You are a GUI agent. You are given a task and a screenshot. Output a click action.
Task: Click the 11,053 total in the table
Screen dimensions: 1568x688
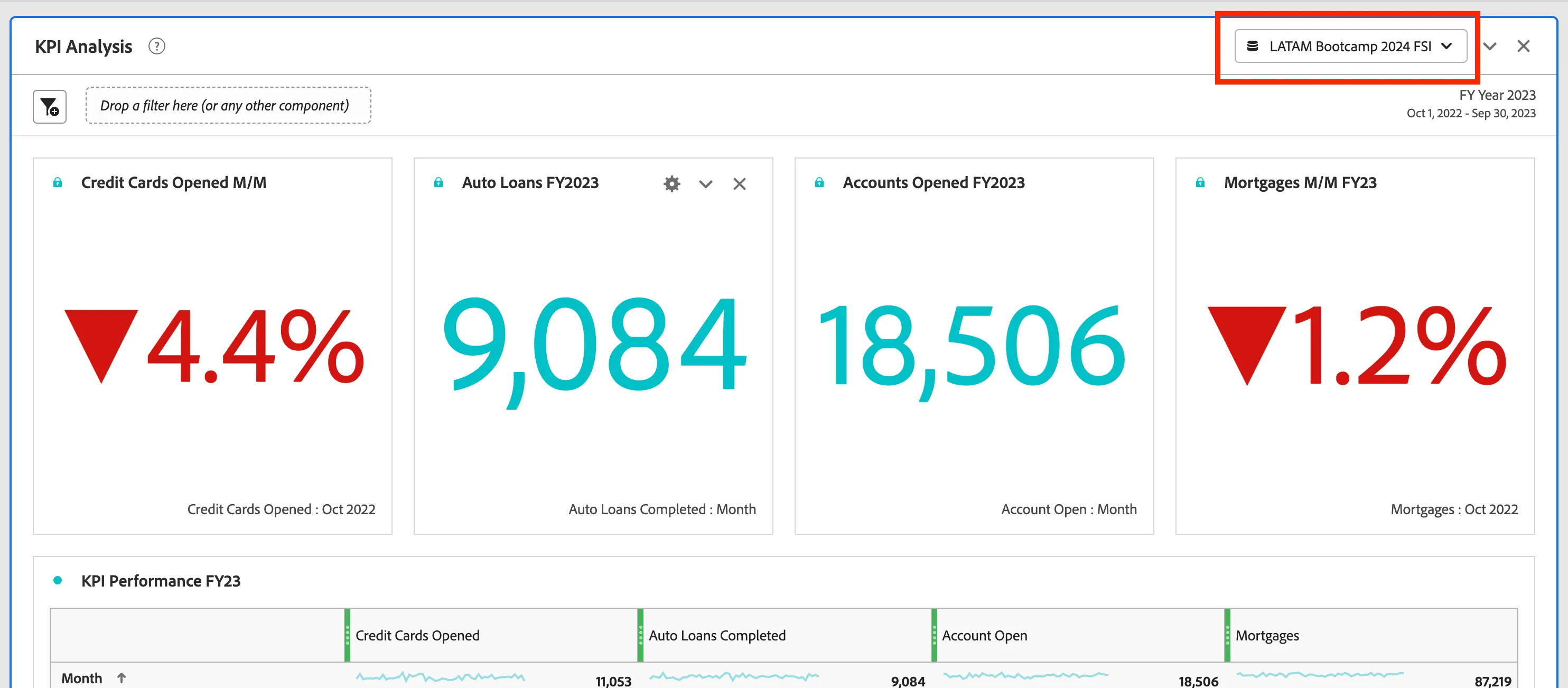tap(613, 681)
